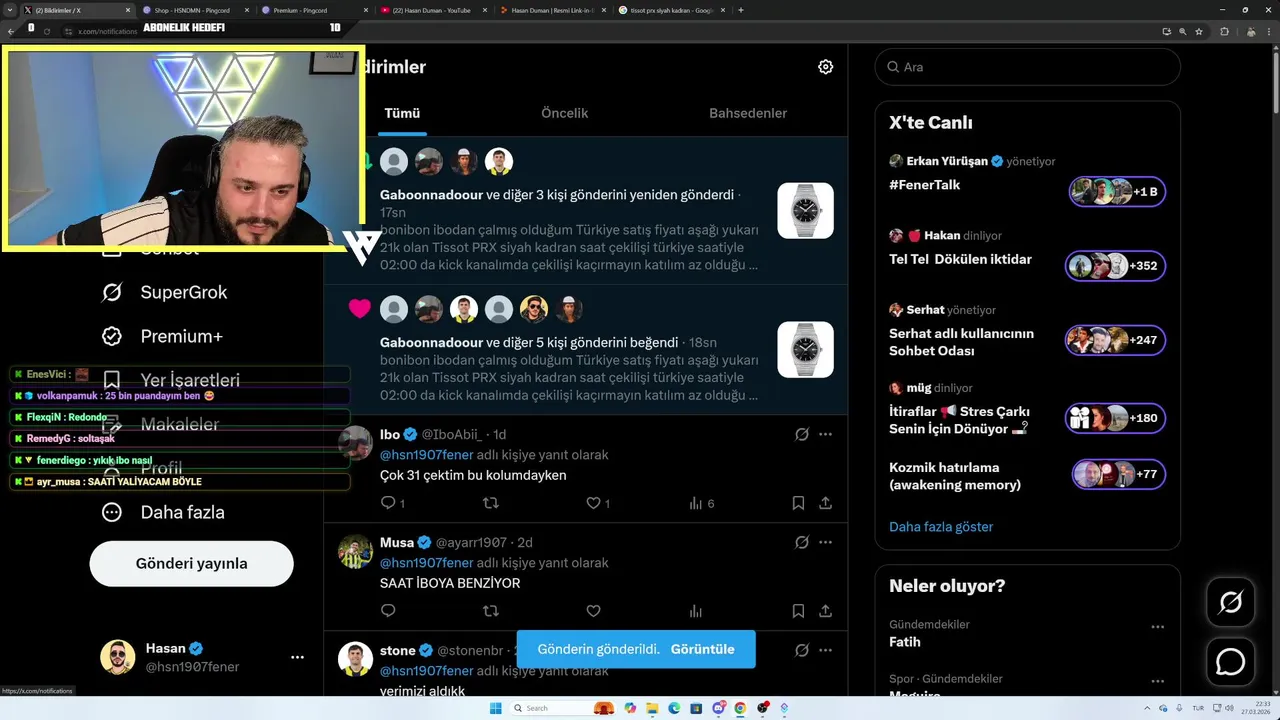
Task: Open Grok icon on Musa's post
Action: pyautogui.click(x=801, y=542)
